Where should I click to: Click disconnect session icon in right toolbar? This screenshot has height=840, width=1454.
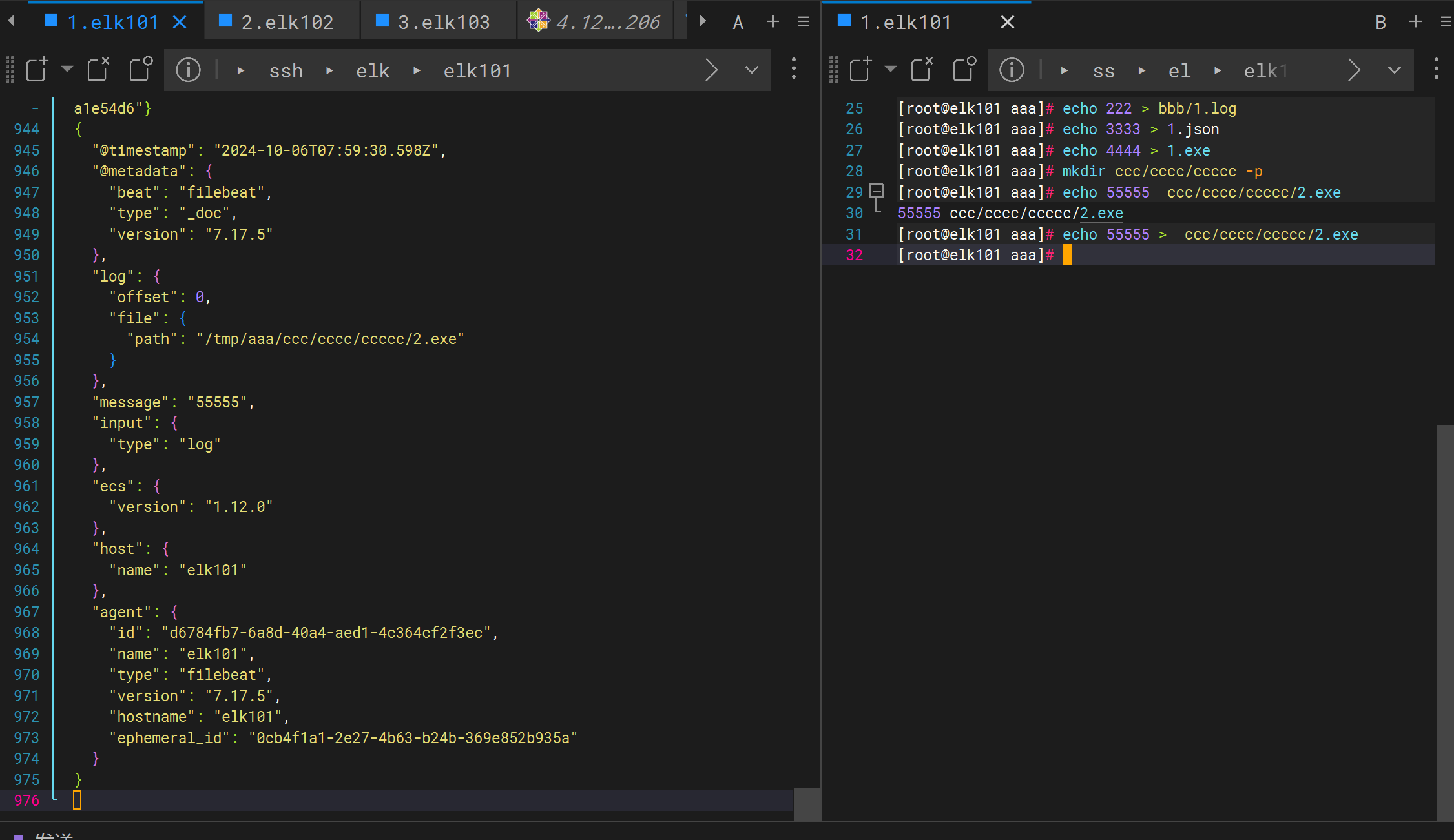(922, 69)
